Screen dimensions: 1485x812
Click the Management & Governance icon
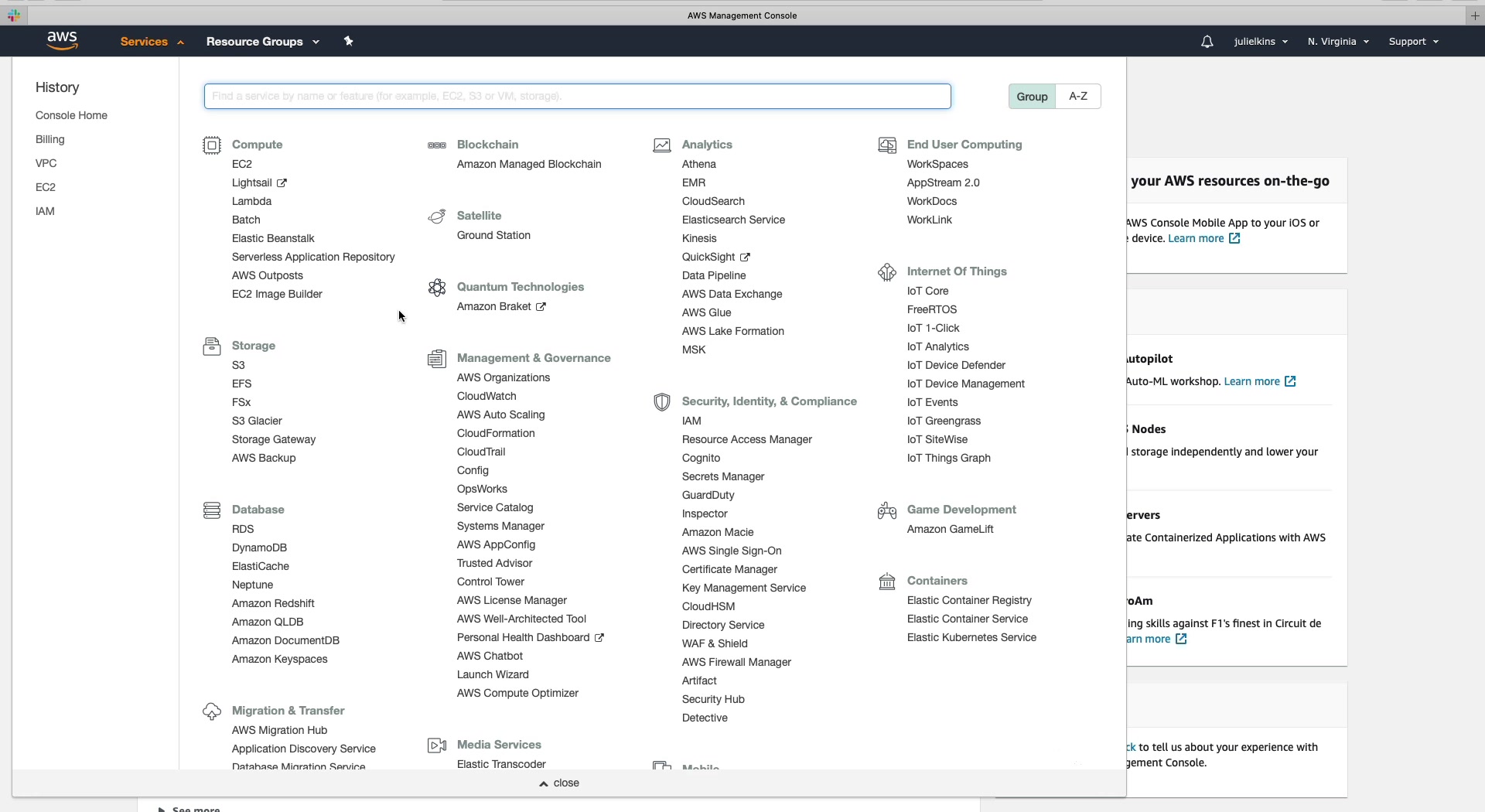437,359
